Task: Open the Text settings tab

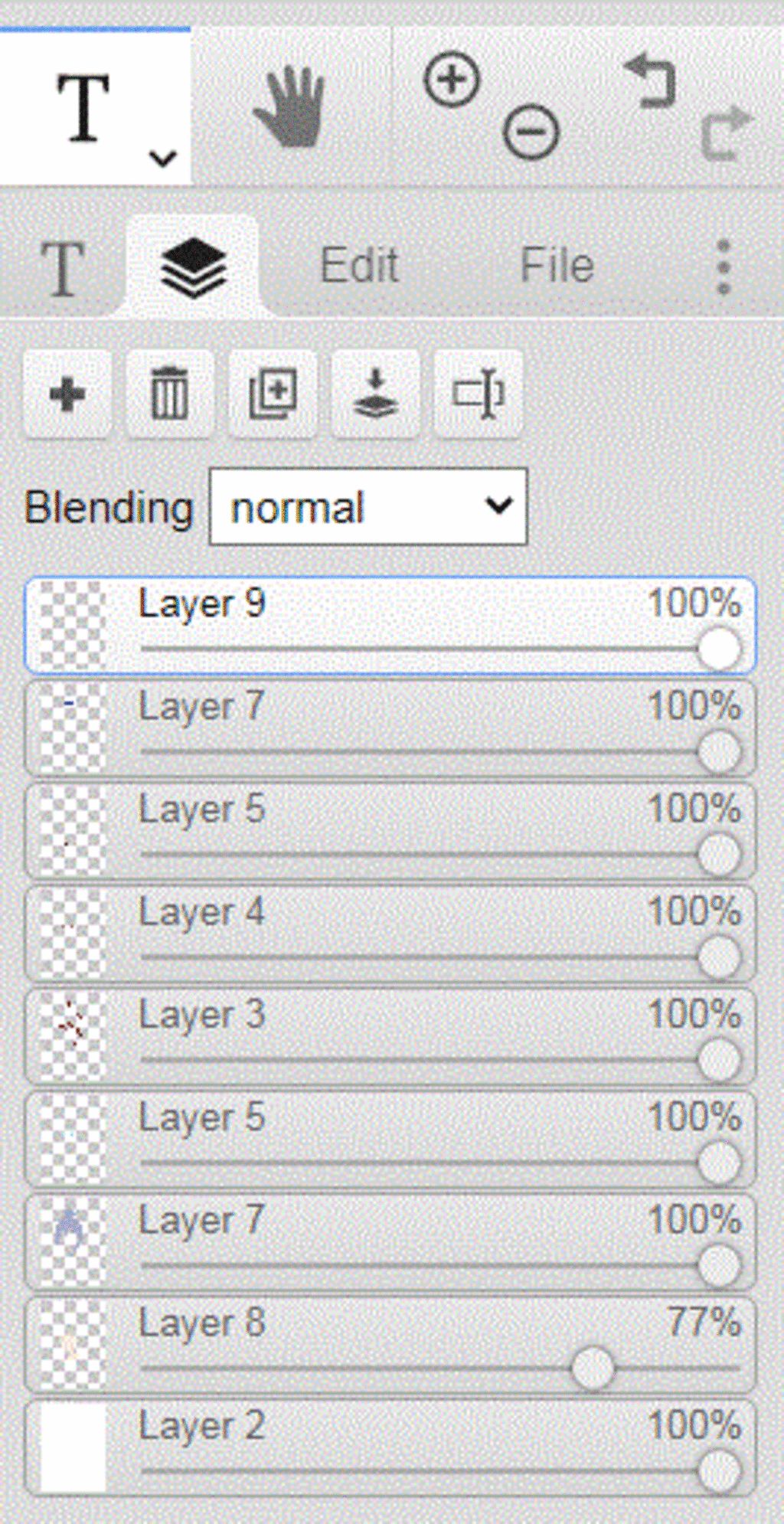Action: click(62, 267)
